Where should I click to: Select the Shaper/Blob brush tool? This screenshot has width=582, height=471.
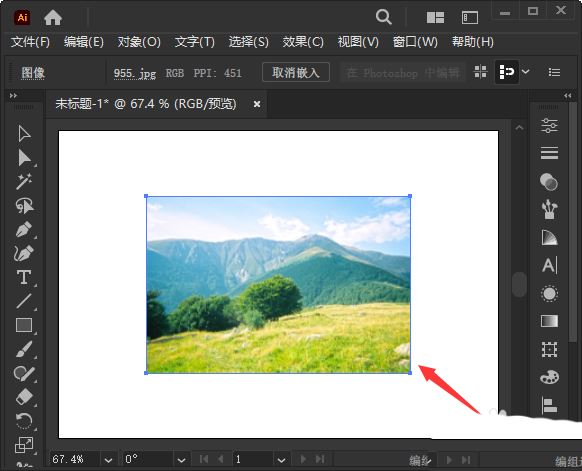pos(24,373)
